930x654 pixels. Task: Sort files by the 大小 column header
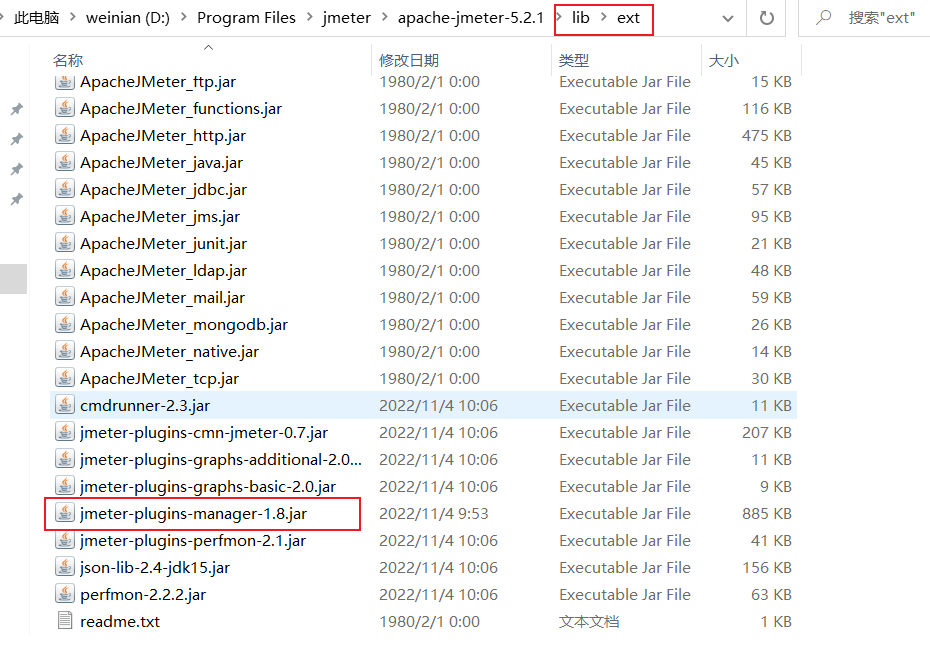coord(723,61)
